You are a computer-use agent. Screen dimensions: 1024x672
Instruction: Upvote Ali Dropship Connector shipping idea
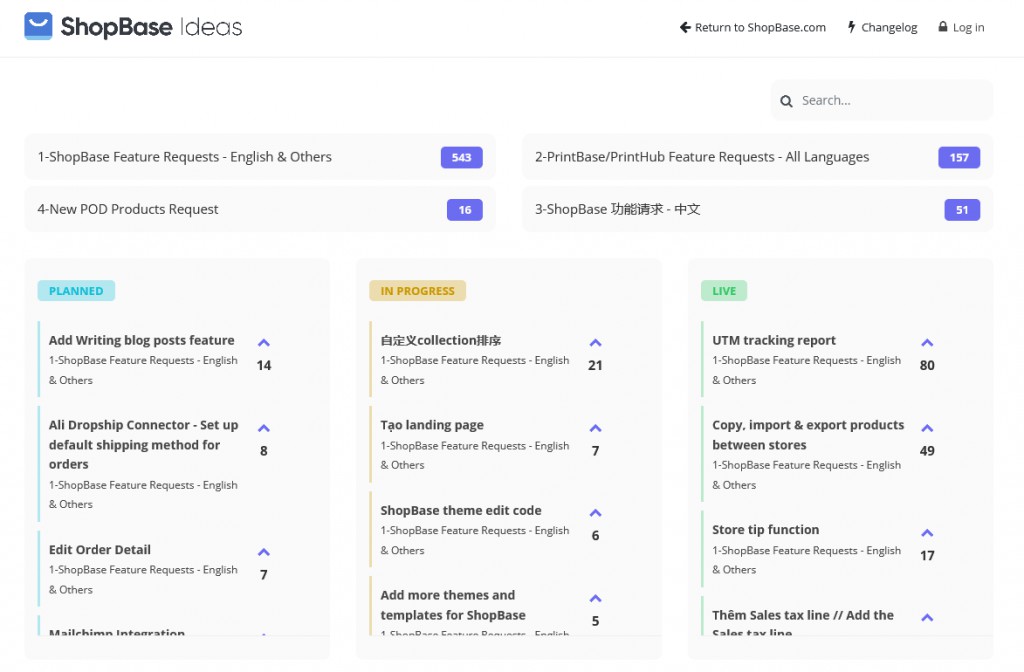264,428
